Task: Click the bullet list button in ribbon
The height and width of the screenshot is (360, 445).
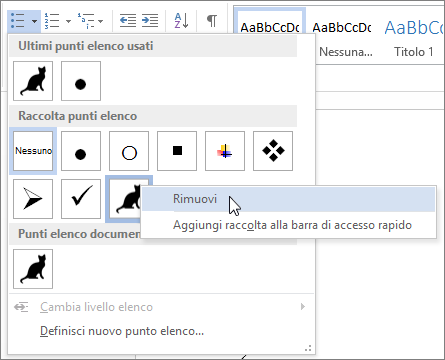Action: point(18,21)
